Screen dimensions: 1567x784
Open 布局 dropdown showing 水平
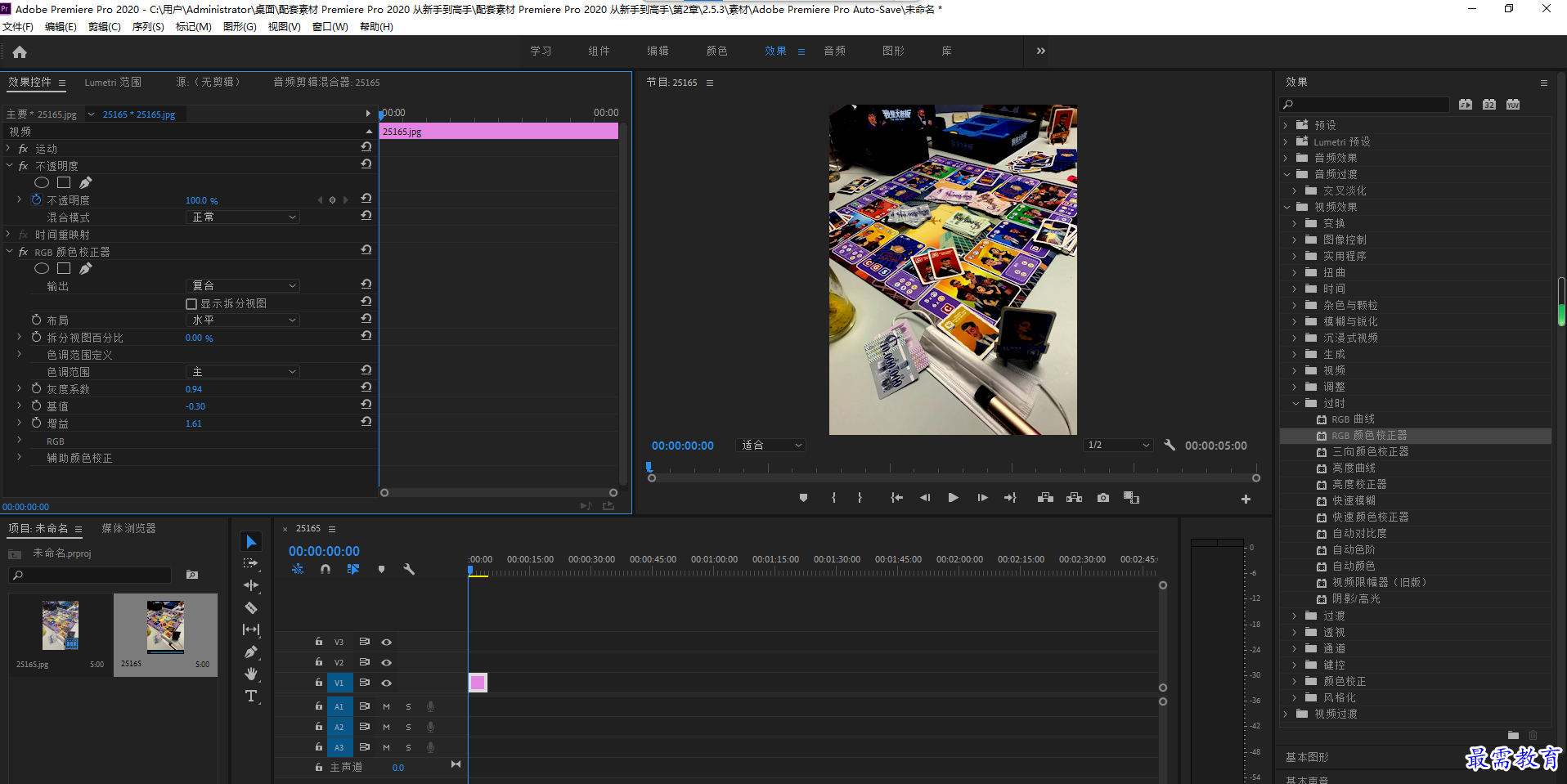[x=243, y=320]
